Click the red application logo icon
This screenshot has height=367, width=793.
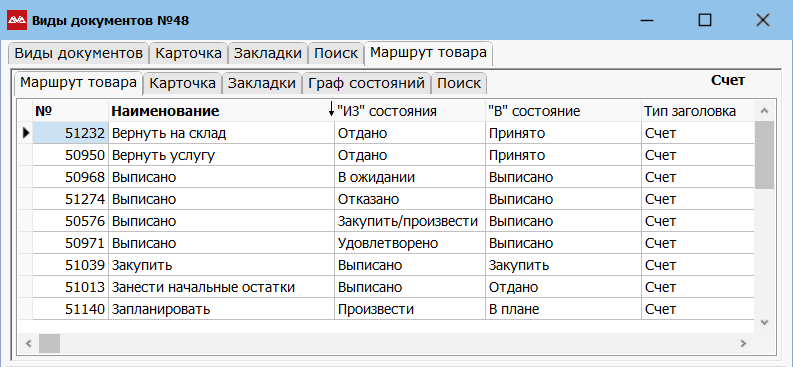coord(17,21)
